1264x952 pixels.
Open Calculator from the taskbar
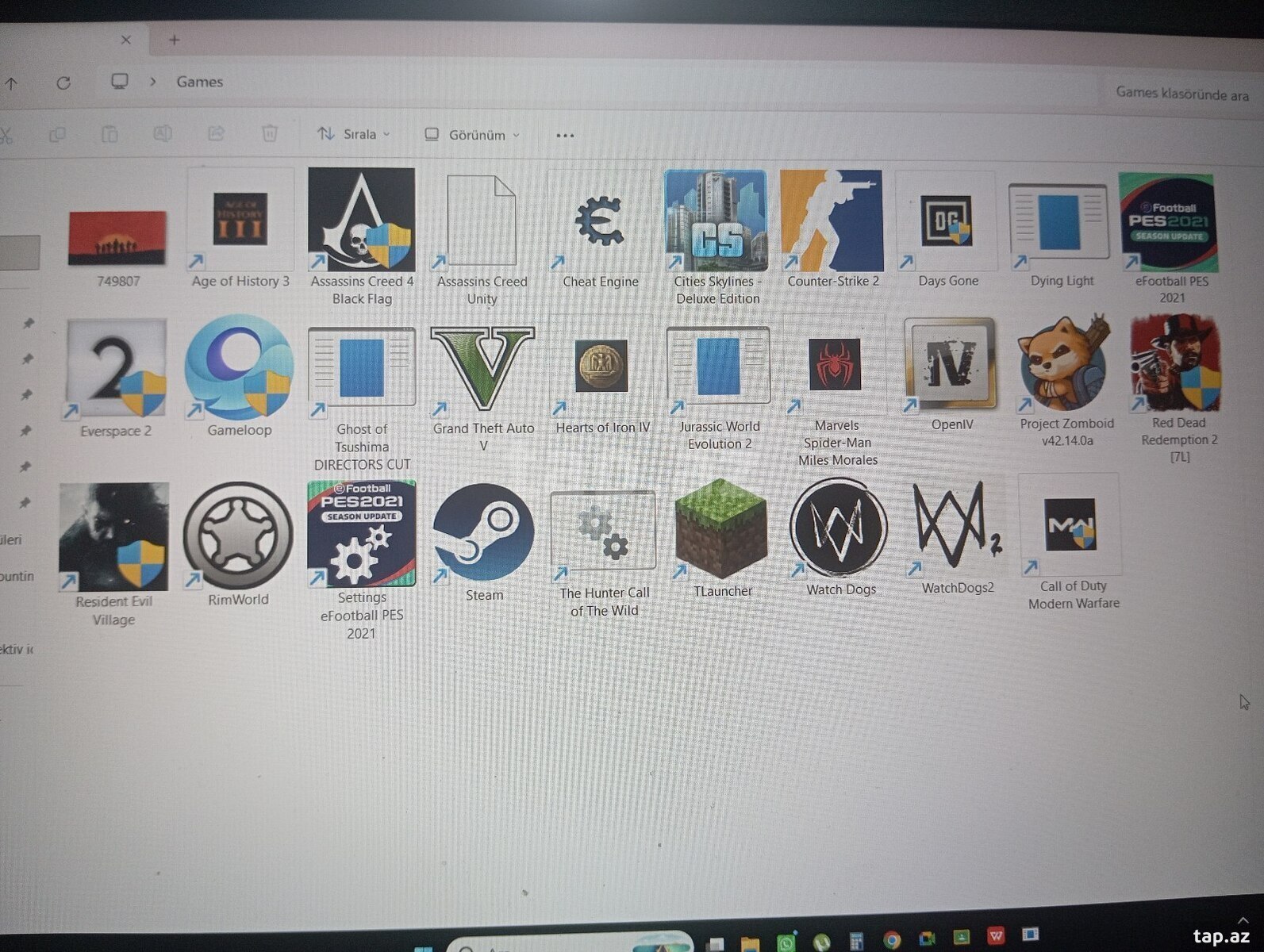pos(856,942)
